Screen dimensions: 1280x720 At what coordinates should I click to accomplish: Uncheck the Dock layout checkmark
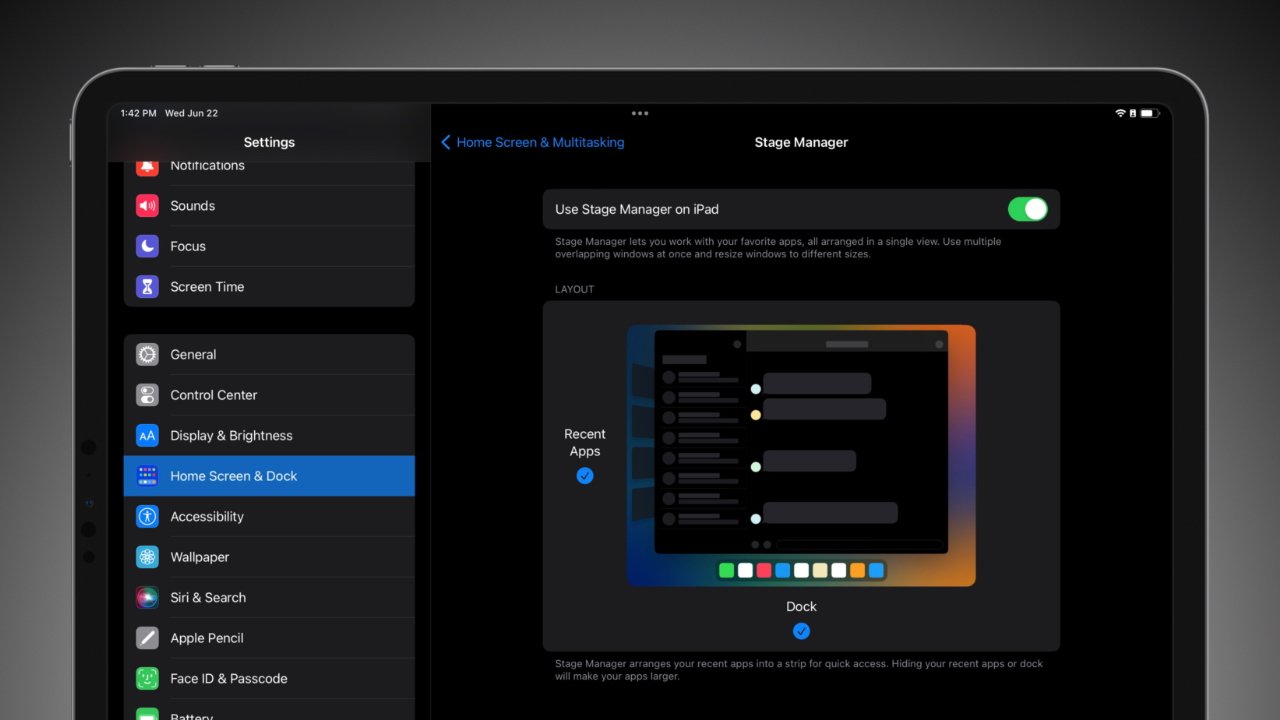click(x=801, y=631)
